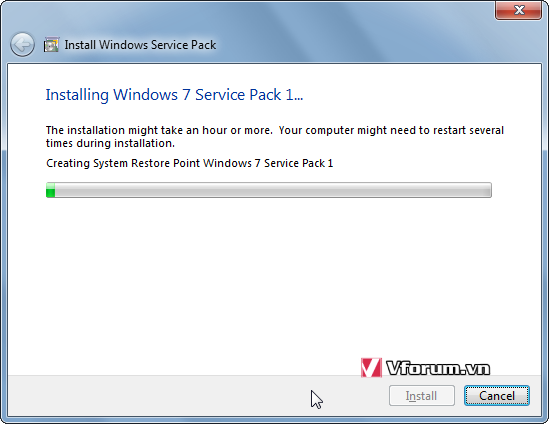Click the 'installation might take an hour' message

coord(275,137)
